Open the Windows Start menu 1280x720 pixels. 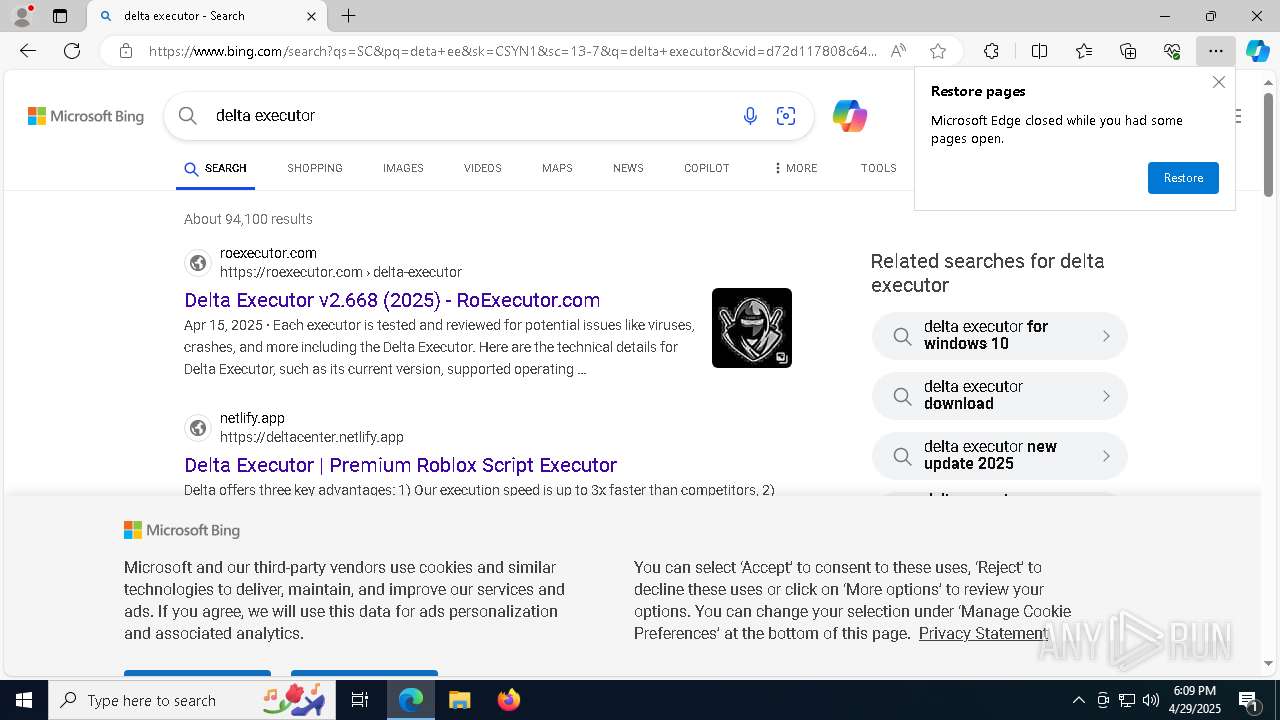(24, 700)
